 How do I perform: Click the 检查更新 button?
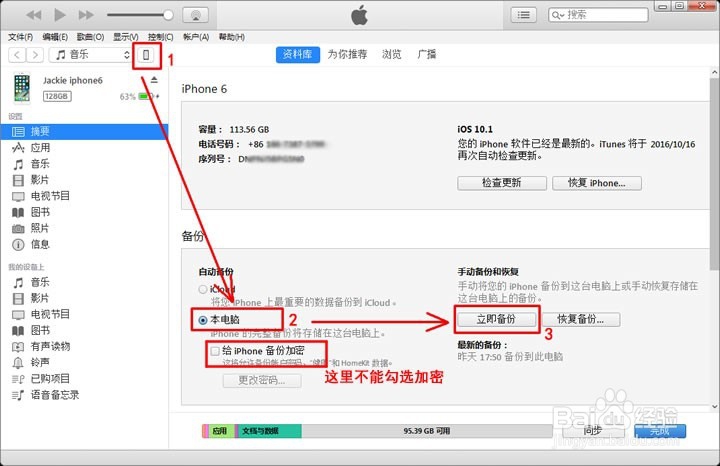(x=502, y=183)
